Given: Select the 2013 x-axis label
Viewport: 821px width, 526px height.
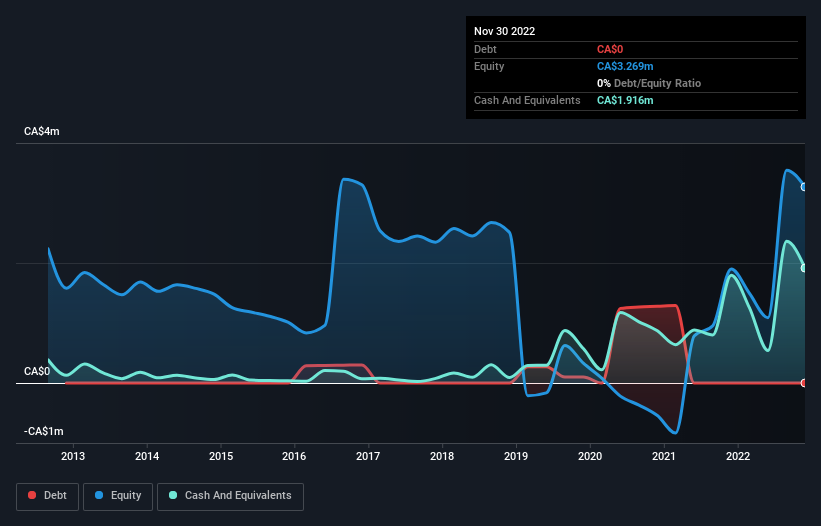Looking at the screenshot, I should [x=73, y=456].
